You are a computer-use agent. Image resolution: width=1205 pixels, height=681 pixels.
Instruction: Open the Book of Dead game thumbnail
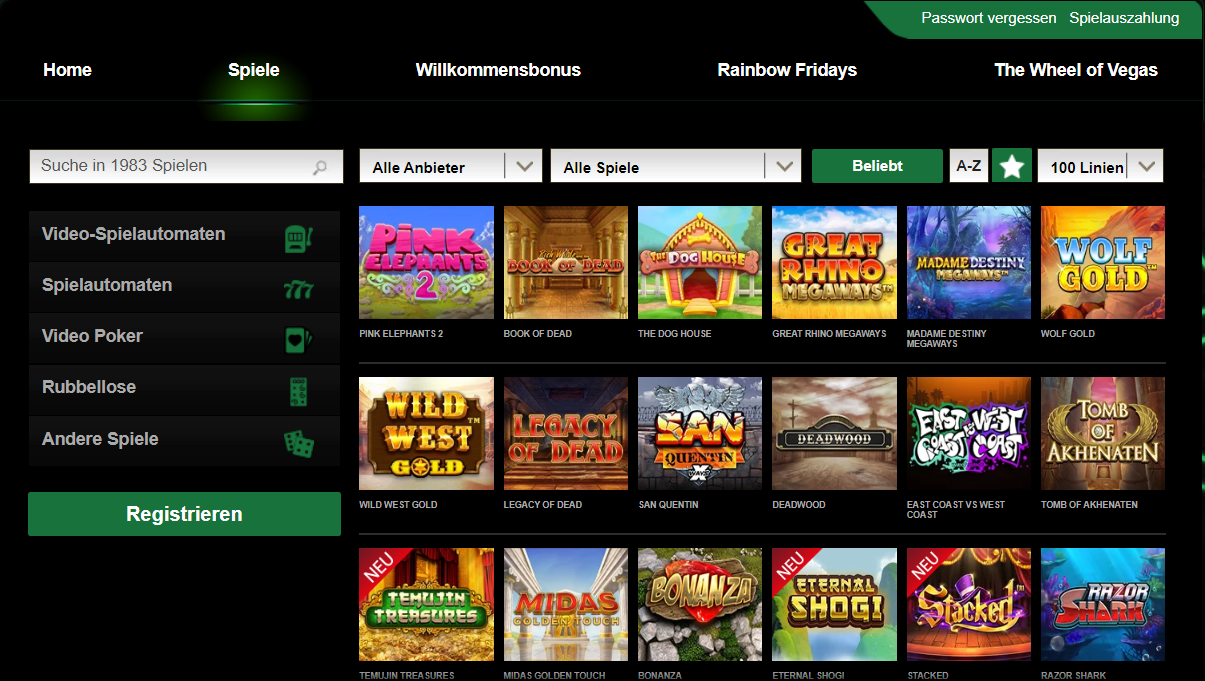[x=566, y=262]
